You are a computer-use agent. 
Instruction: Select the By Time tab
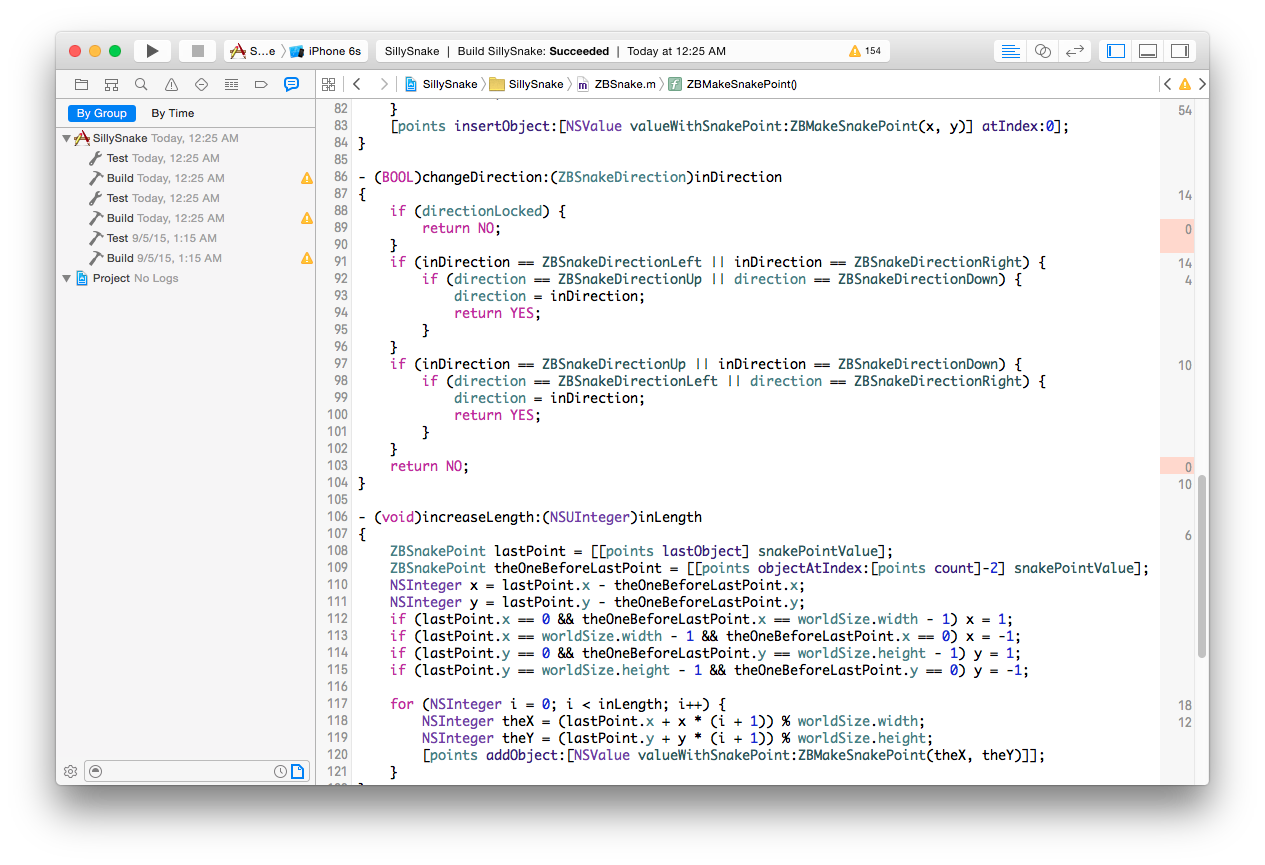173,114
